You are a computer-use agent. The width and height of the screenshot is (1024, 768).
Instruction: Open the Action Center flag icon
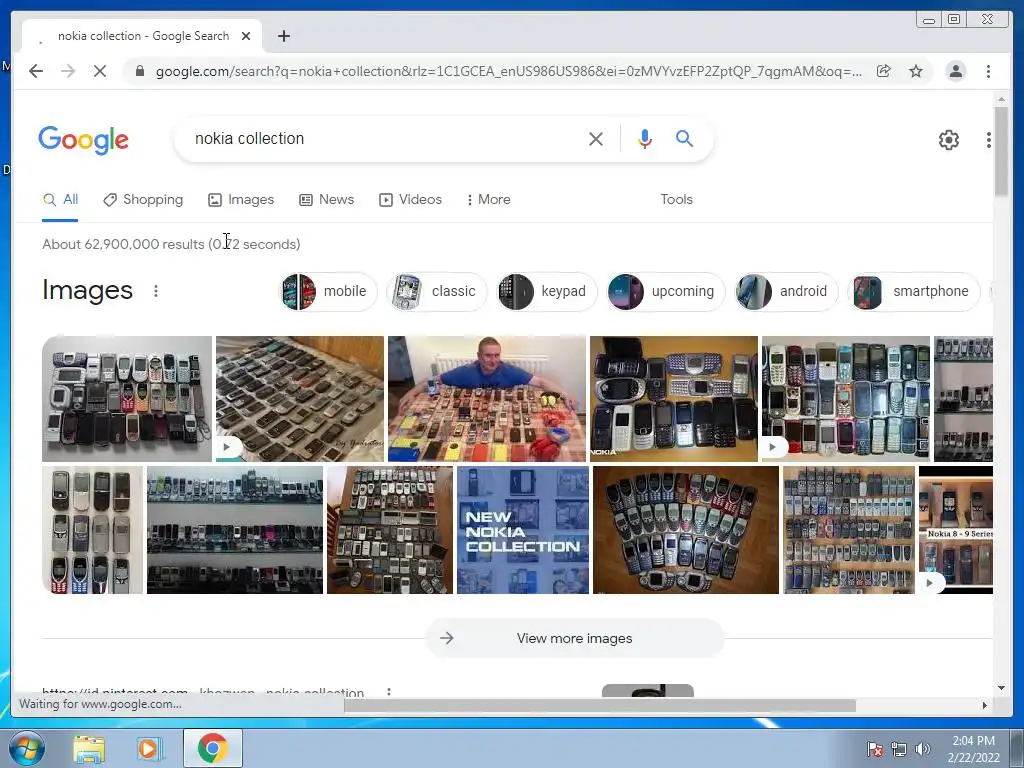coord(874,749)
